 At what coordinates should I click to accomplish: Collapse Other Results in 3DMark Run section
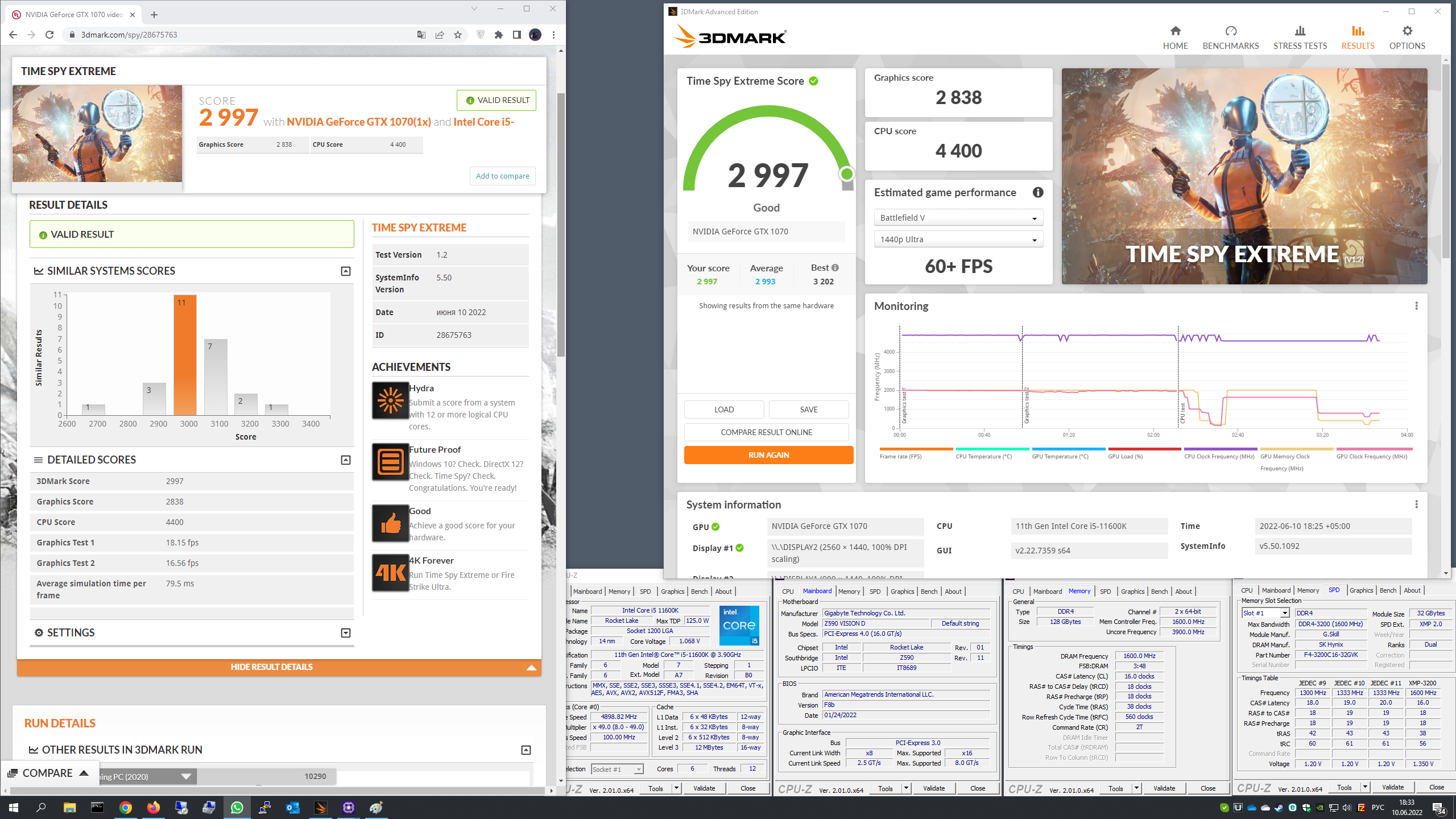pyautogui.click(x=526, y=750)
